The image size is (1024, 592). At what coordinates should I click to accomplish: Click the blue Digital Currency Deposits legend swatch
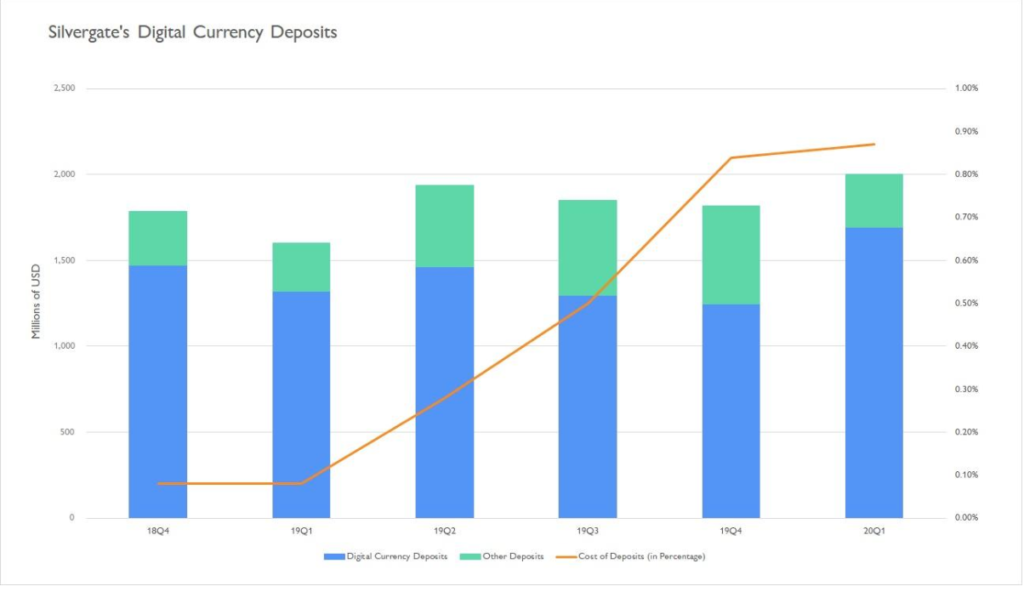coord(334,557)
